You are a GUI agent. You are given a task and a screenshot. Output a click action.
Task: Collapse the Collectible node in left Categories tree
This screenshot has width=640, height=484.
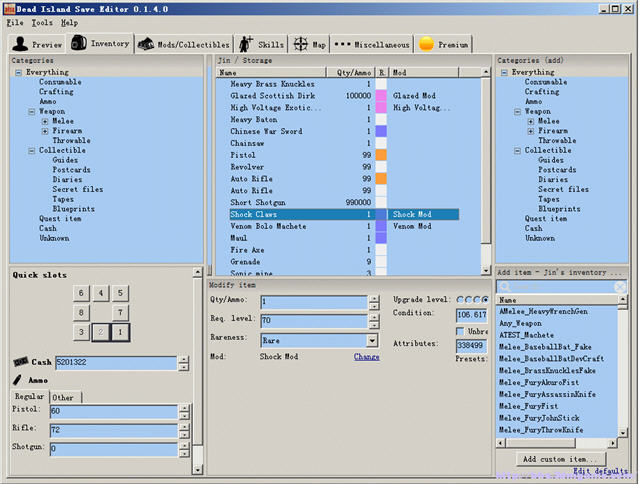pos(31,151)
